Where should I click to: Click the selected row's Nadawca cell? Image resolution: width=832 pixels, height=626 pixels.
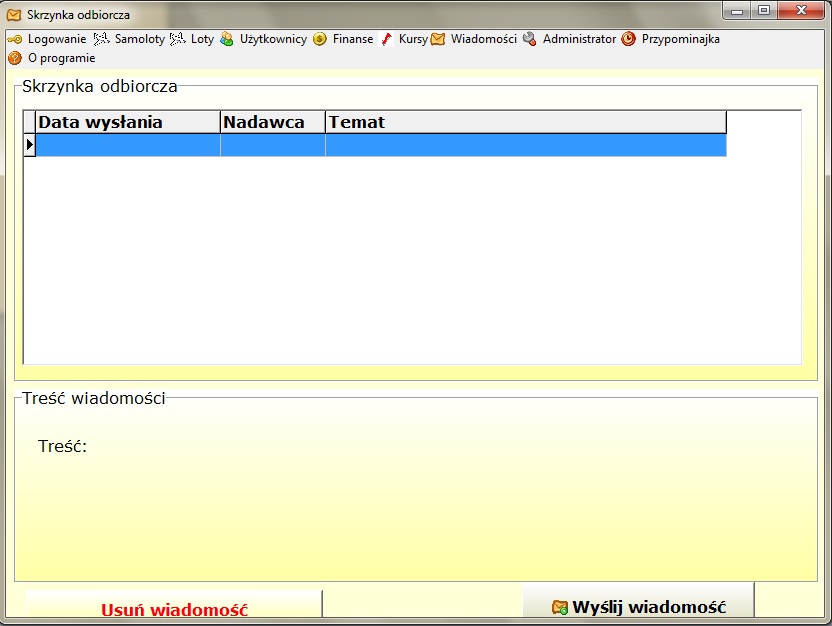(x=273, y=145)
